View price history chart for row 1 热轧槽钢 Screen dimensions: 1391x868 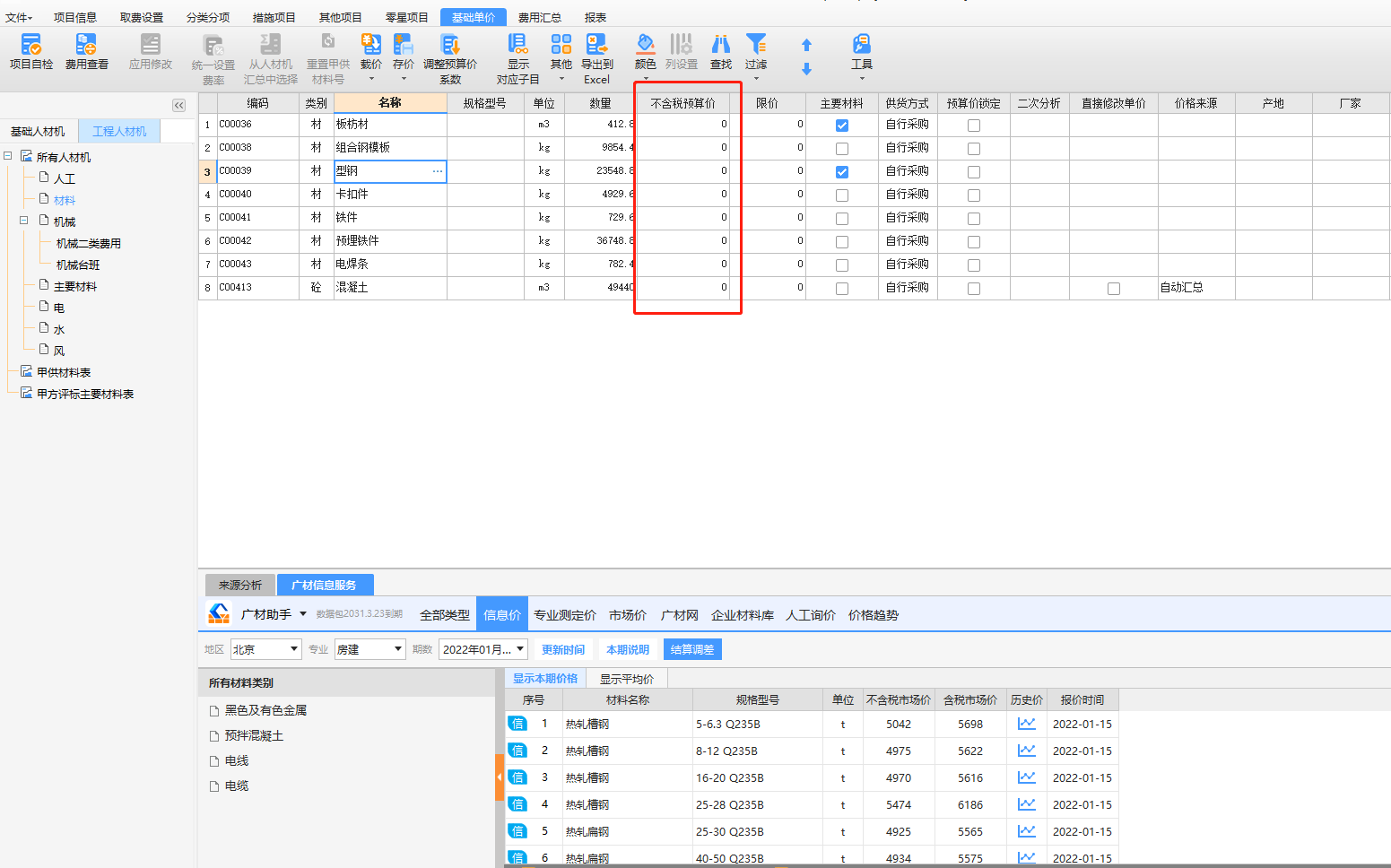[x=1026, y=724]
